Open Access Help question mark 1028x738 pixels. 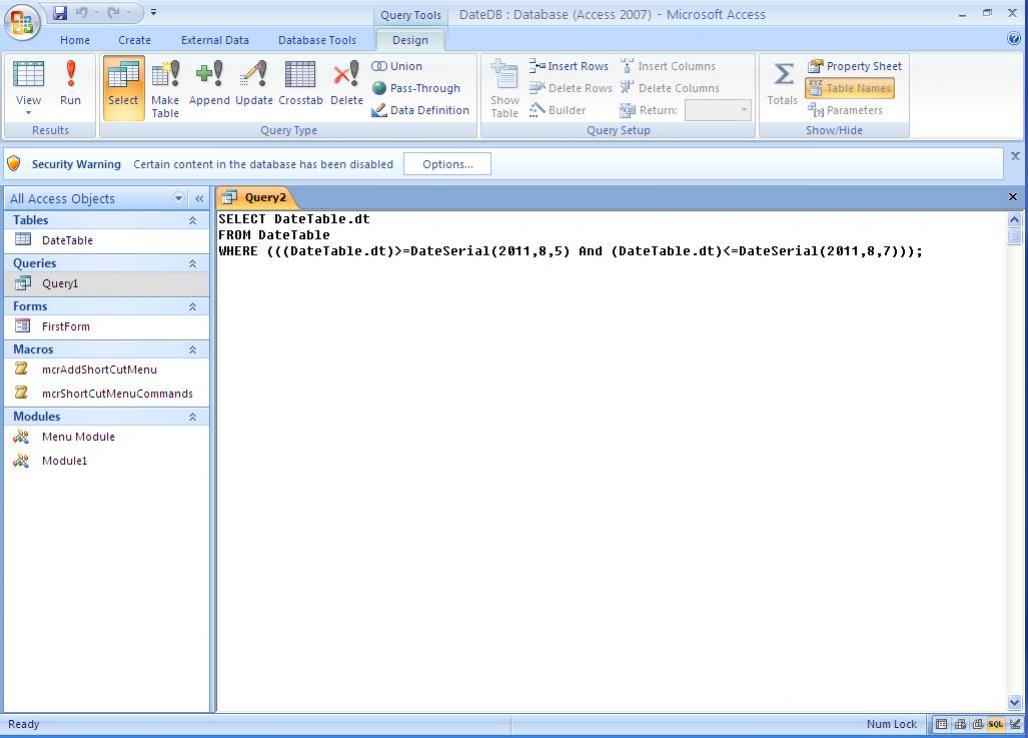point(1014,39)
